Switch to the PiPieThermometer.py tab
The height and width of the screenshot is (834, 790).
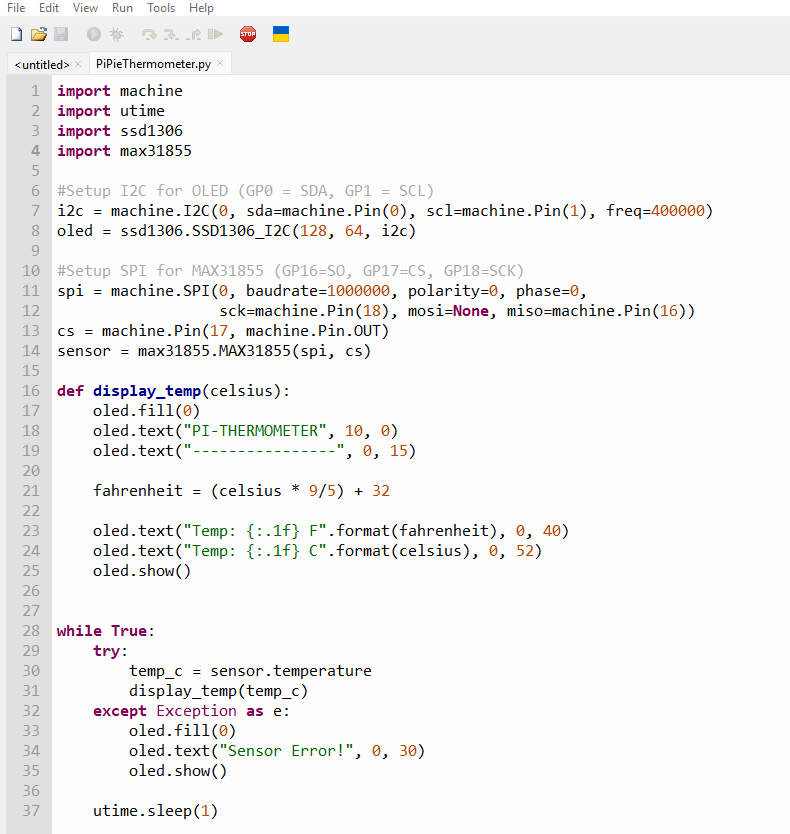153,64
